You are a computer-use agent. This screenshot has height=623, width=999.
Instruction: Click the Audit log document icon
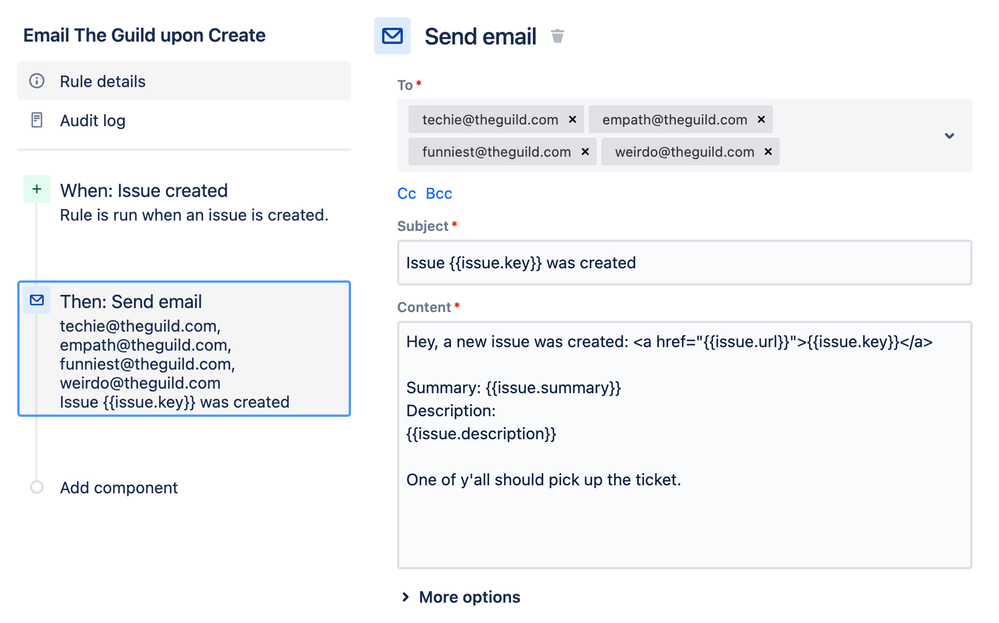[37, 120]
